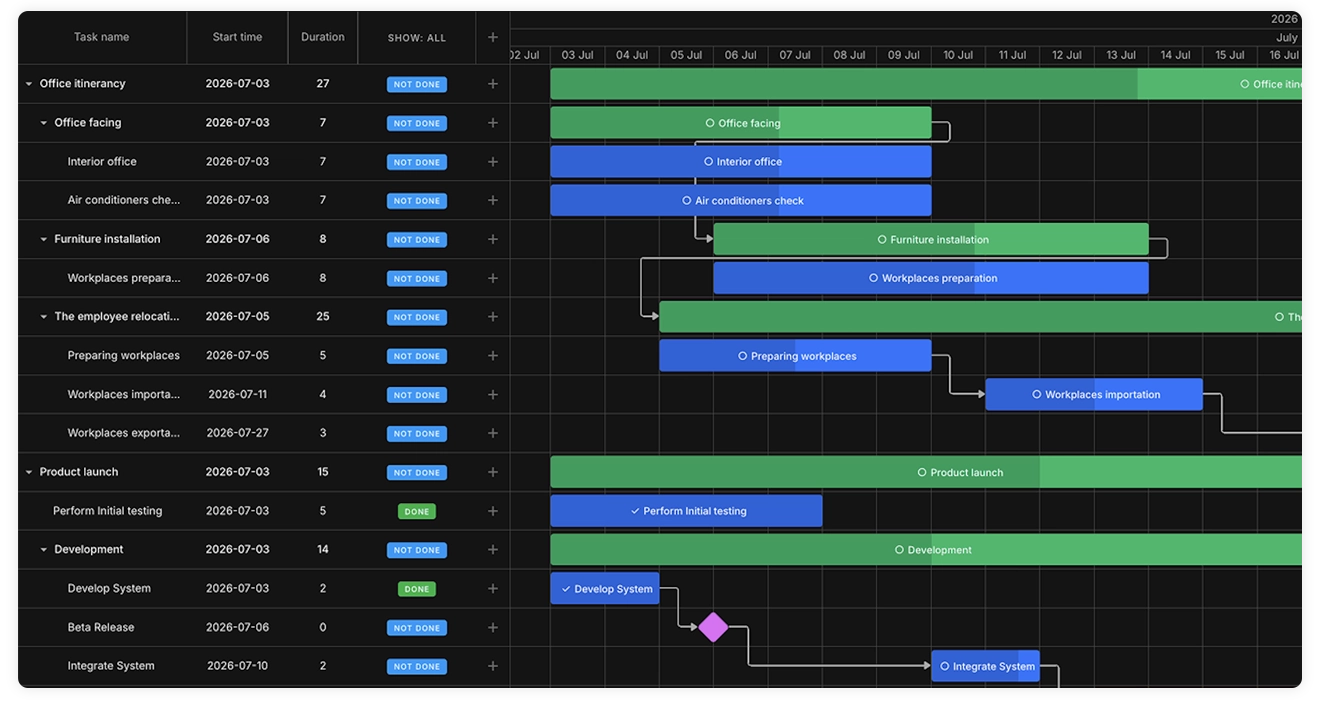Image resolution: width=1320 pixels, height=714 pixels.
Task: Toggle NOT DONE badge for Interior office
Action: tap(417, 162)
